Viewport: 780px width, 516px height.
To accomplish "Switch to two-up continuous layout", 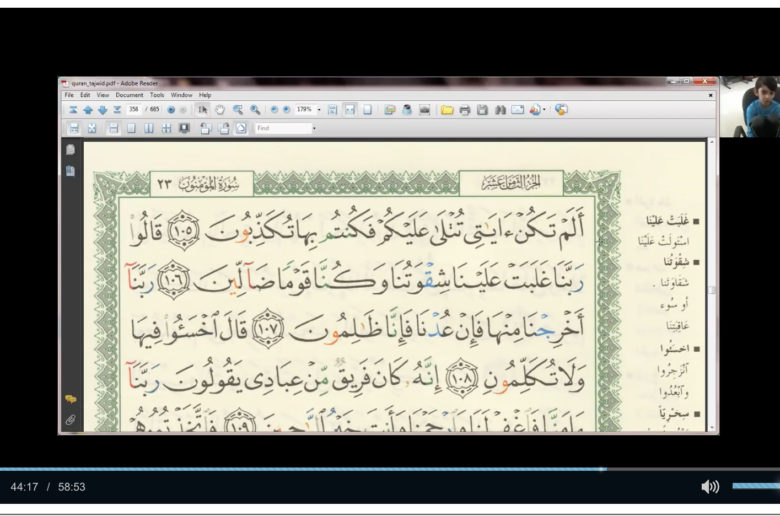I will tap(166, 128).
